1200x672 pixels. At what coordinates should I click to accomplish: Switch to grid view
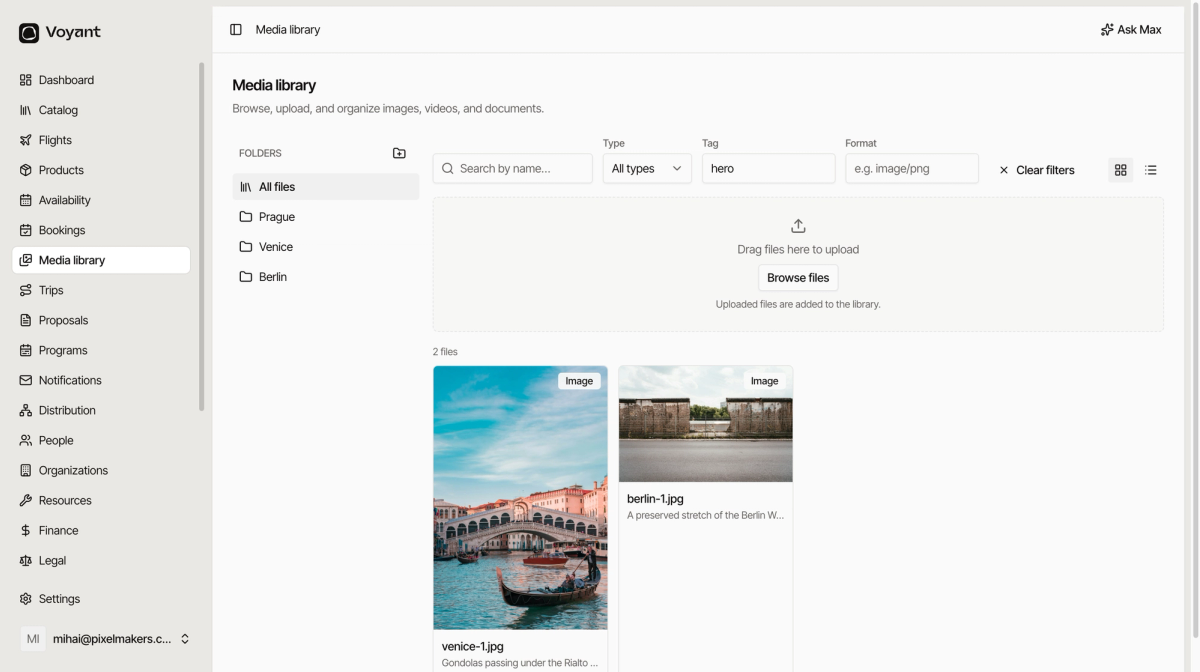[x=1120, y=170]
